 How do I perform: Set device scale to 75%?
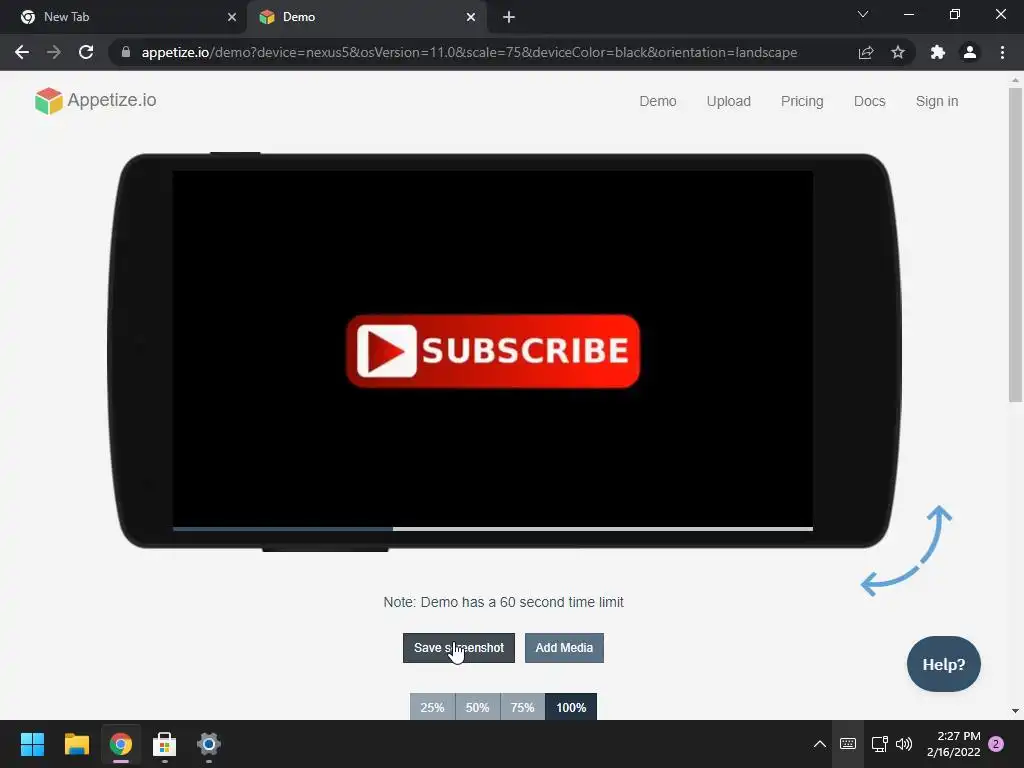pos(522,707)
